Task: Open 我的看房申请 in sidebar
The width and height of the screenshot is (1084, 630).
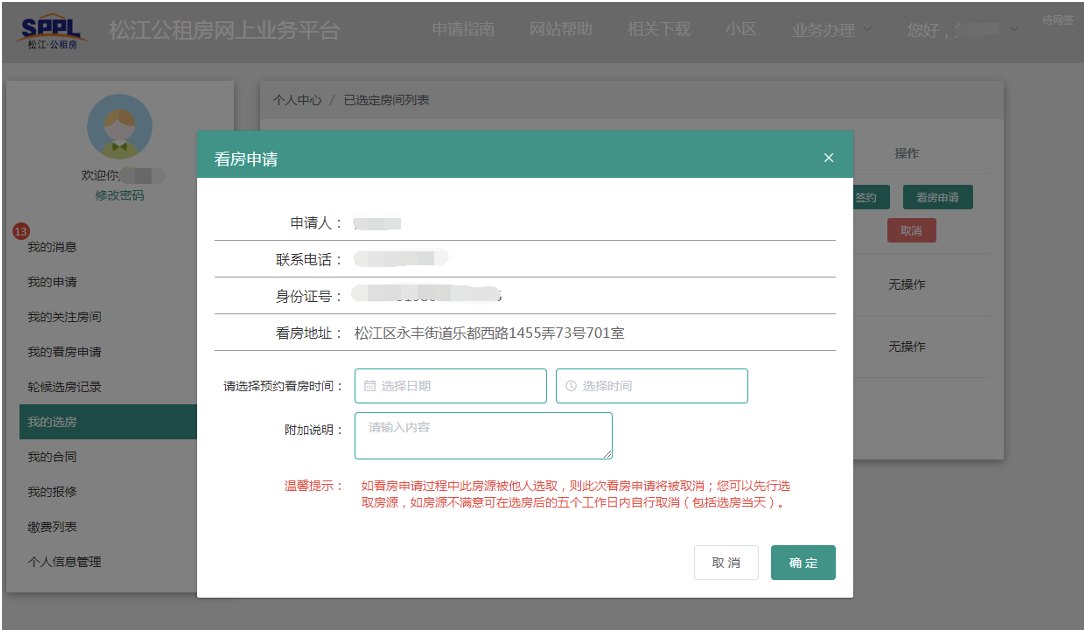Action: click(64, 352)
